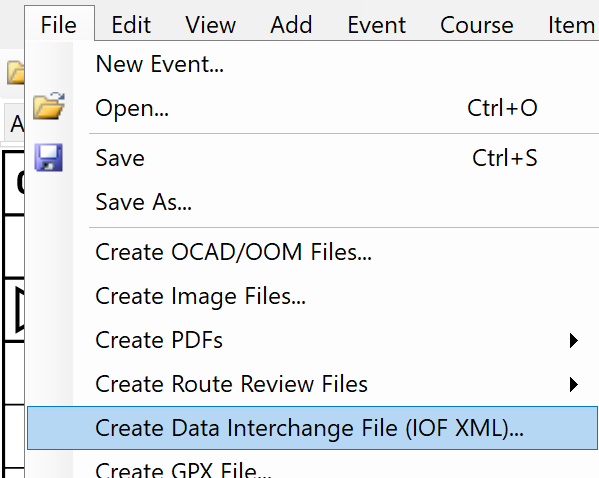Expand the Create Route Review Files arrow

pyautogui.click(x=573, y=384)
